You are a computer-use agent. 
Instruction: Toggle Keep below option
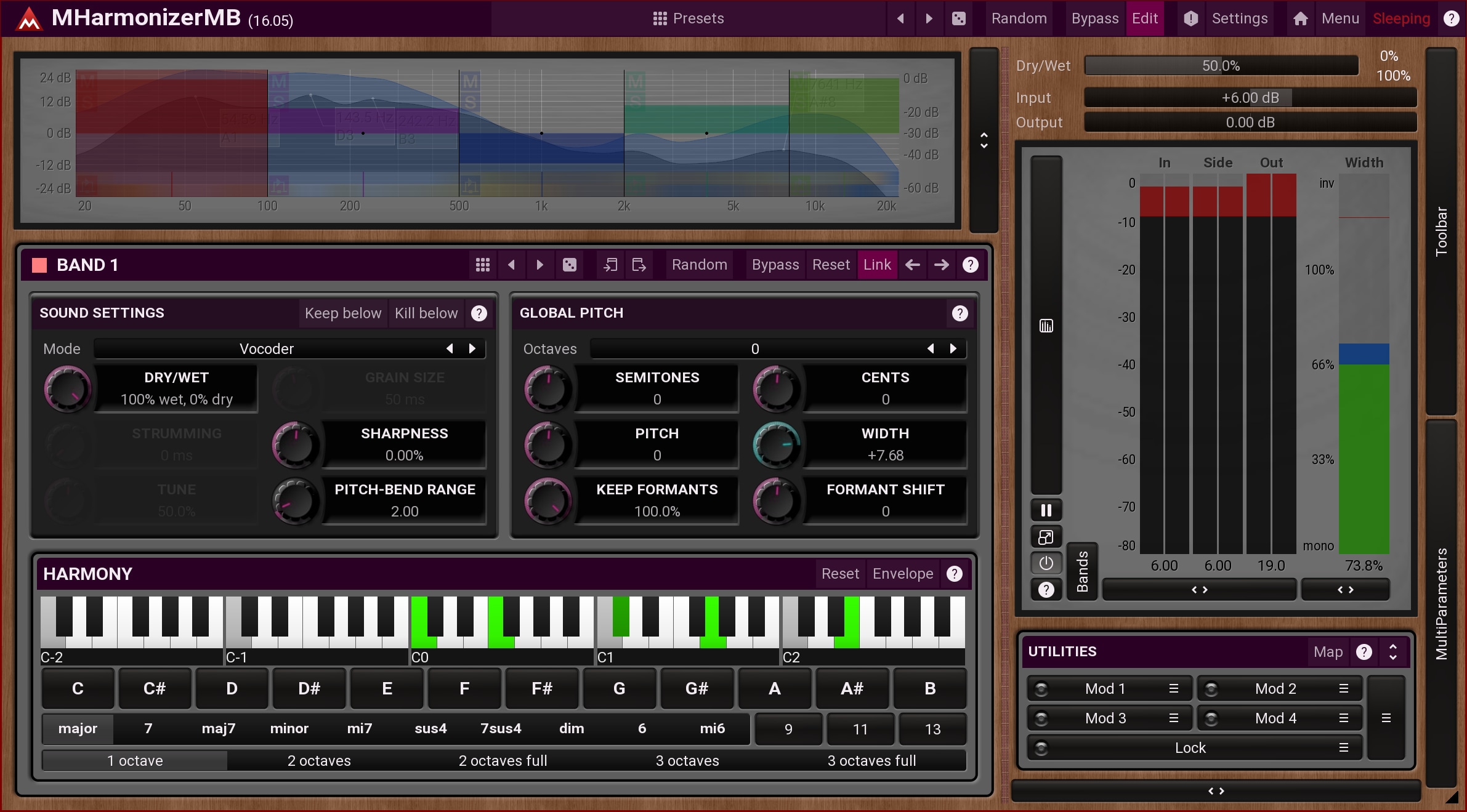click(343, 313)
